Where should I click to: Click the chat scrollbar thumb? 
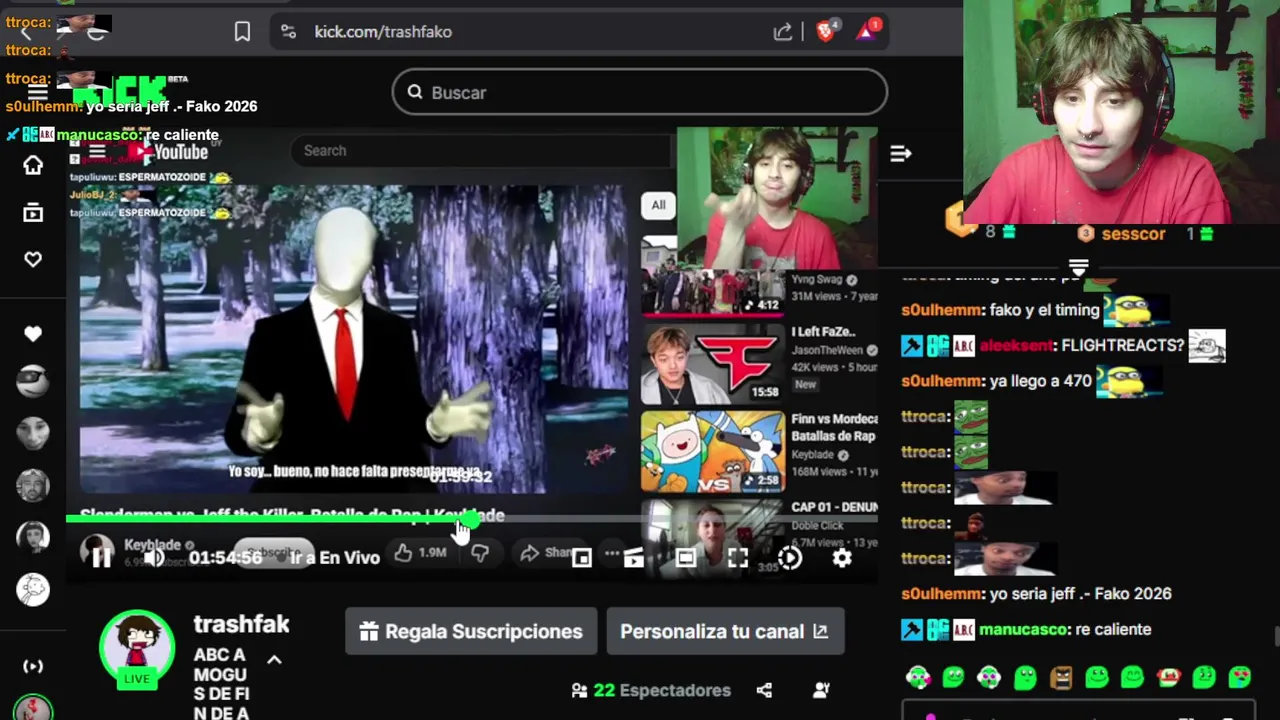pyautogui.click(x=1276, y=637)
